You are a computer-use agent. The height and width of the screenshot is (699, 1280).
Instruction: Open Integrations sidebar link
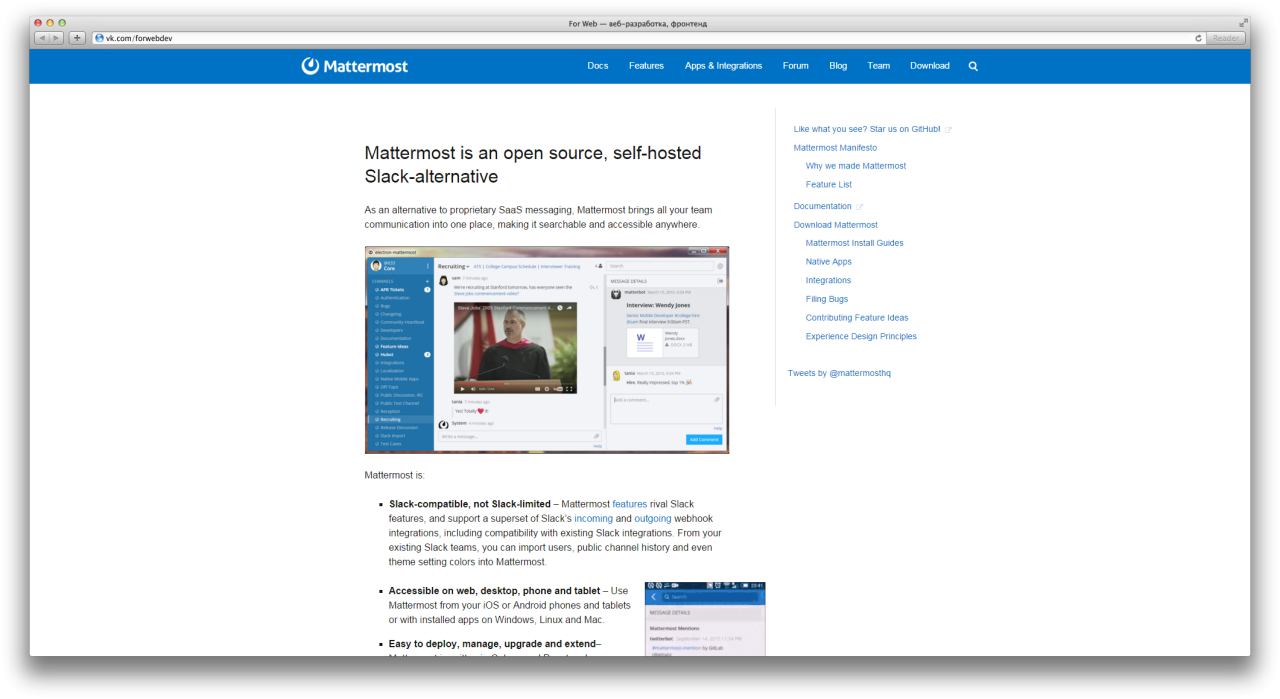[828, 281]
